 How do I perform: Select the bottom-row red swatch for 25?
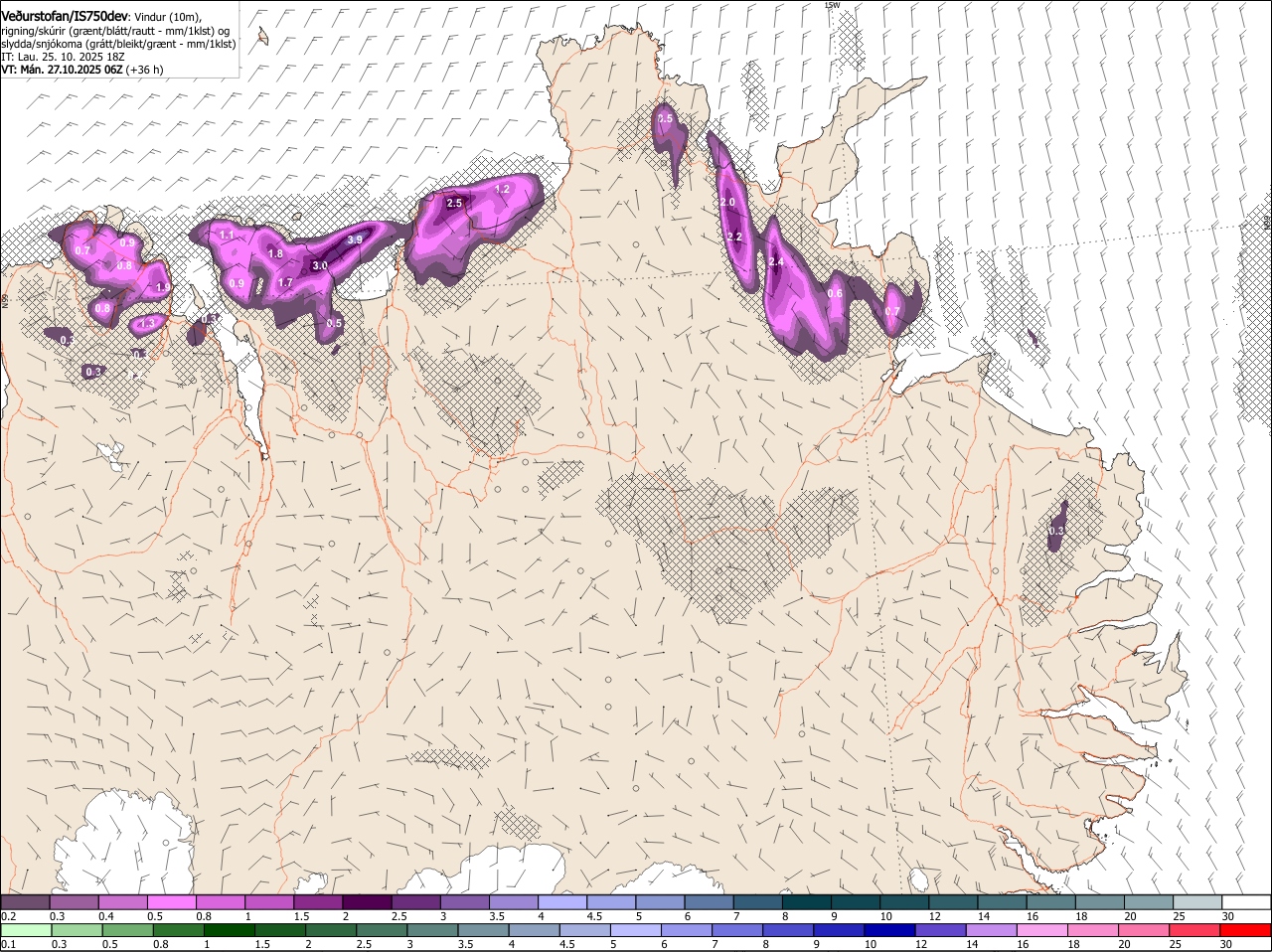click(x=1195, y=930)
